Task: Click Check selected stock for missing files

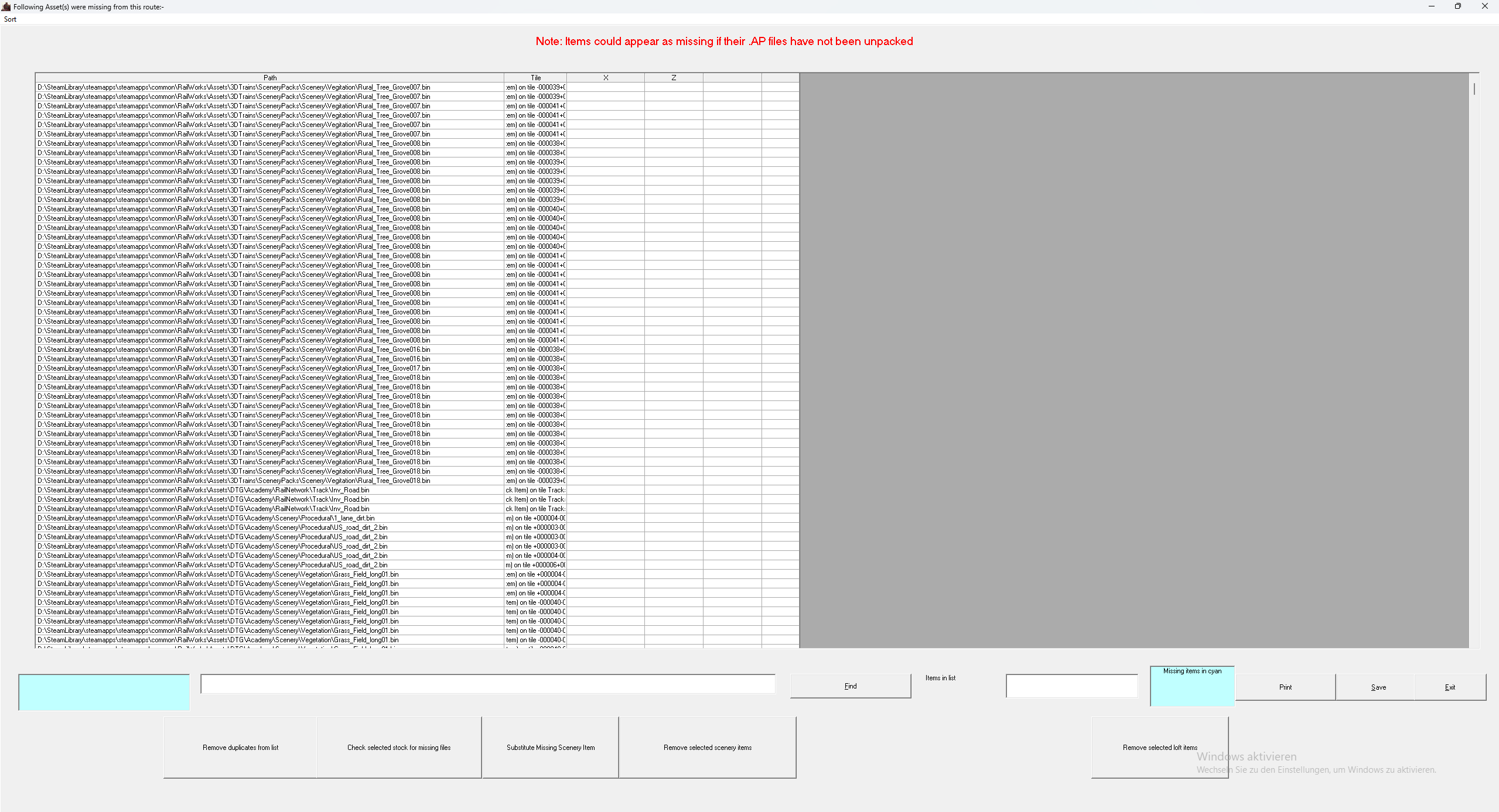Action: (x=399, y=748)
